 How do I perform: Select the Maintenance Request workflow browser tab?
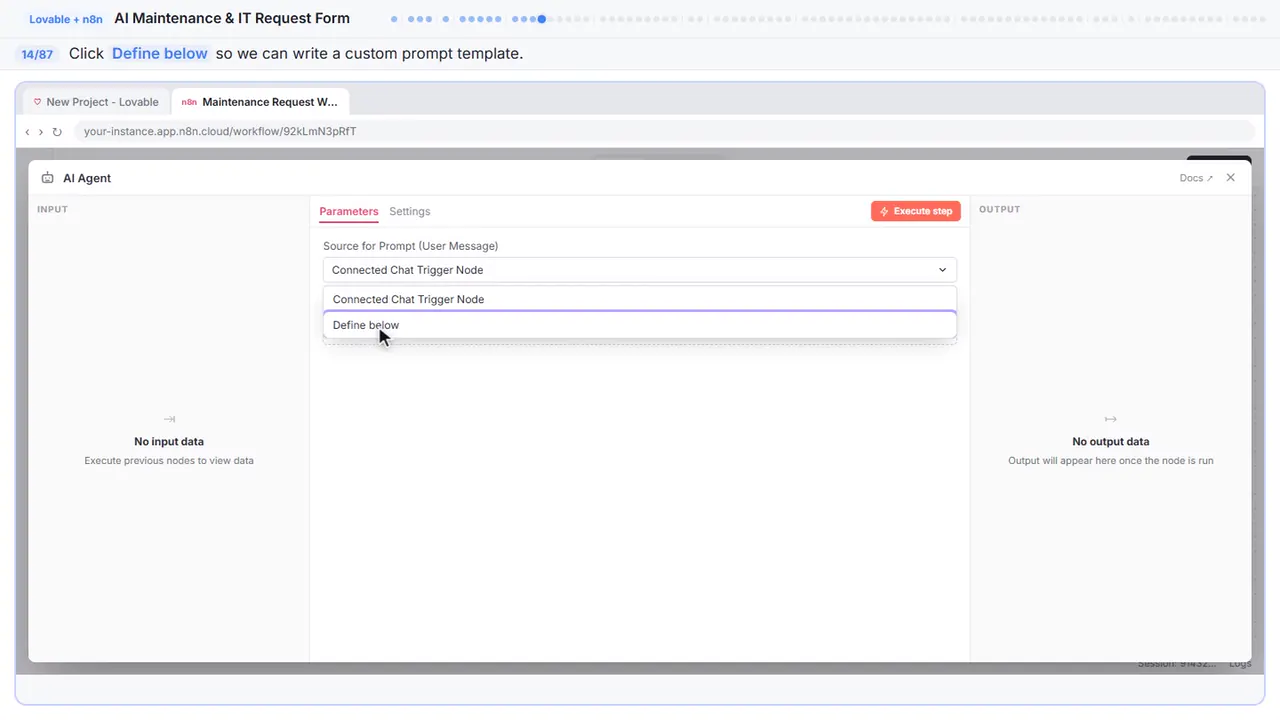pos(260,102)
